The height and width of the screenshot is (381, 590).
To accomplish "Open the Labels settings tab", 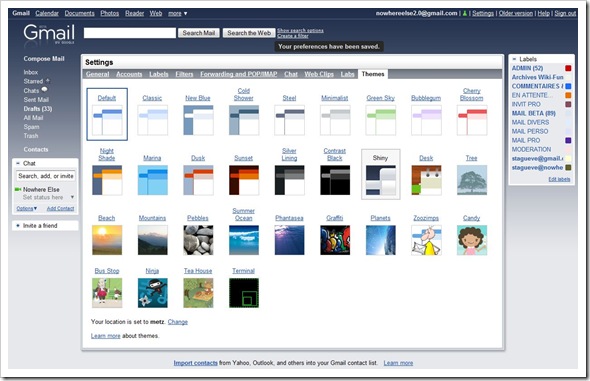I will pos(159,74).
